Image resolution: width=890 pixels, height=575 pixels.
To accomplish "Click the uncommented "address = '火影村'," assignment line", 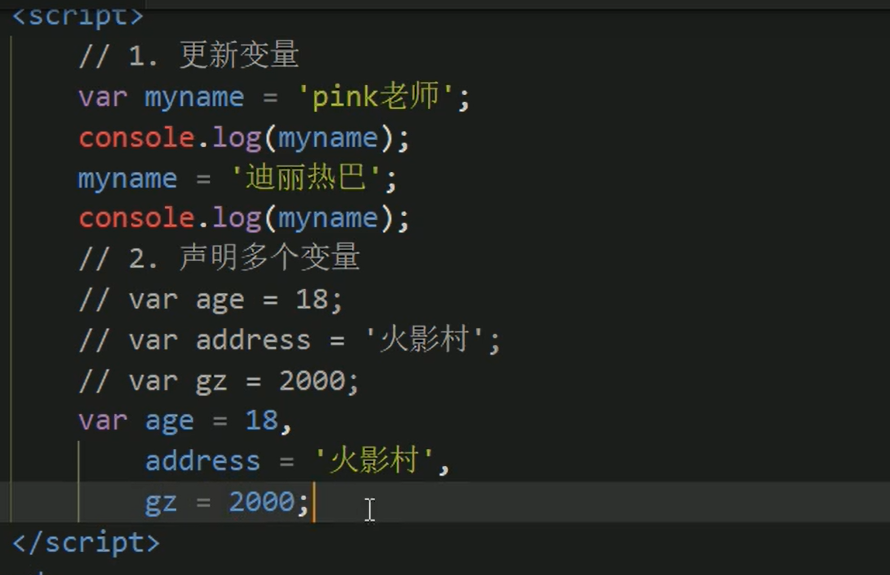I will [x=297, y=460].
